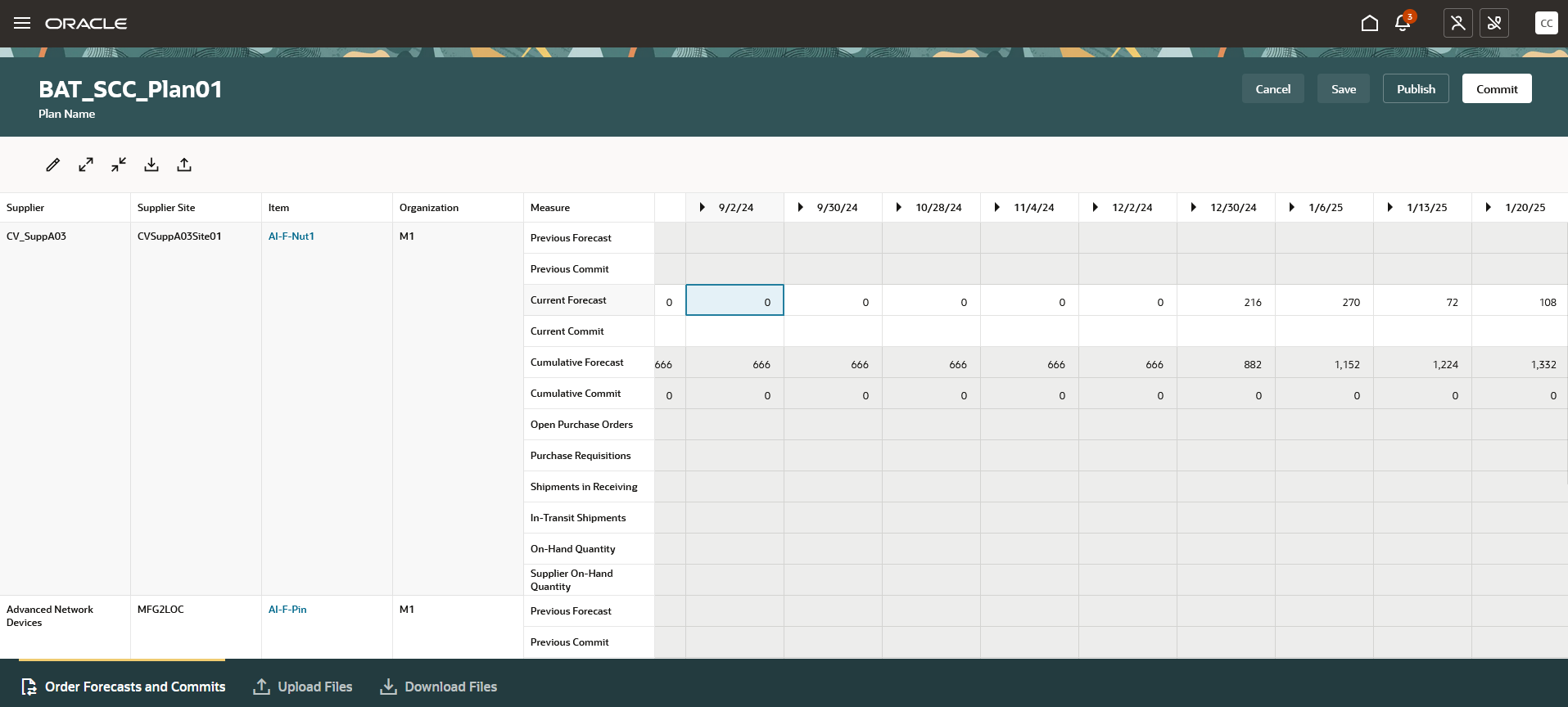Switch to Order Forecasts and Commits tab
1568x707 pixels.
point(123,687)
